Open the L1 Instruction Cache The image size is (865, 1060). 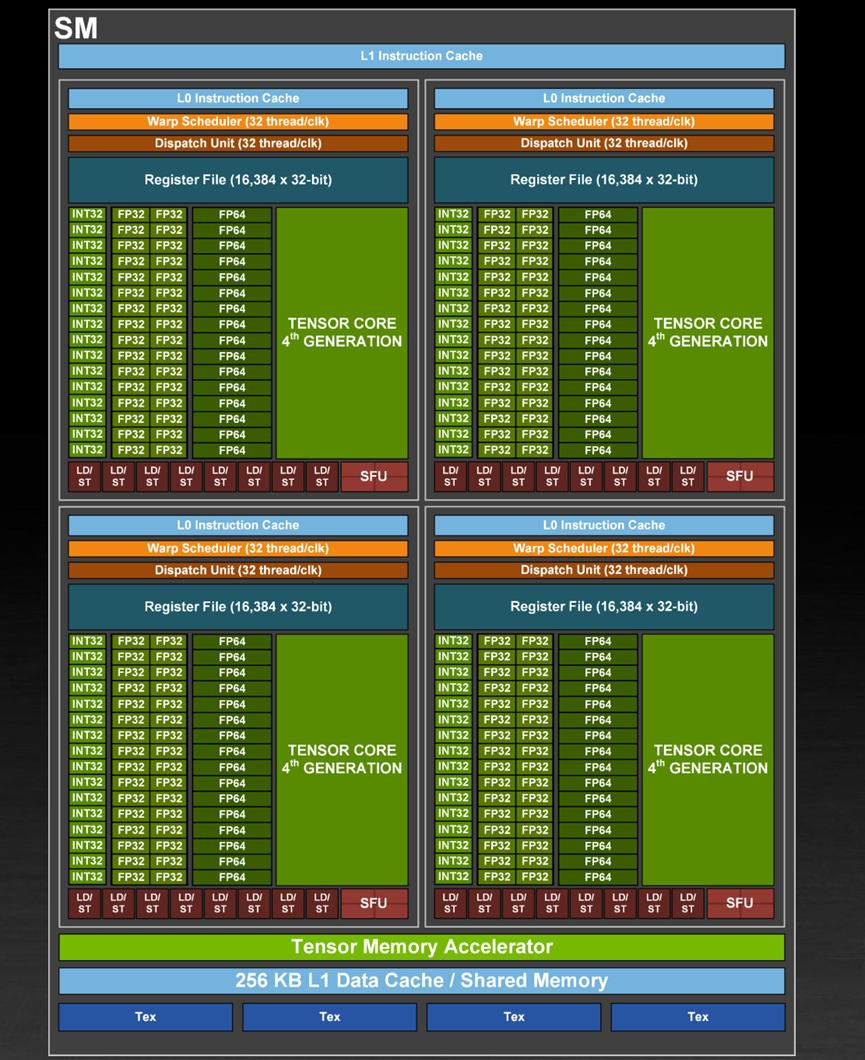pyautogui.click(x=423, y=56)
